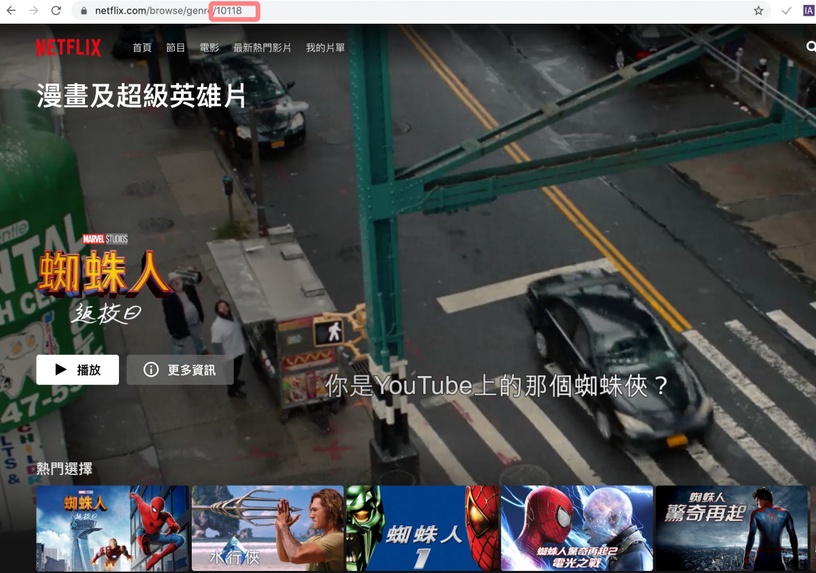
Task: Open the 電影 menu item
Action: pos(209,48)
